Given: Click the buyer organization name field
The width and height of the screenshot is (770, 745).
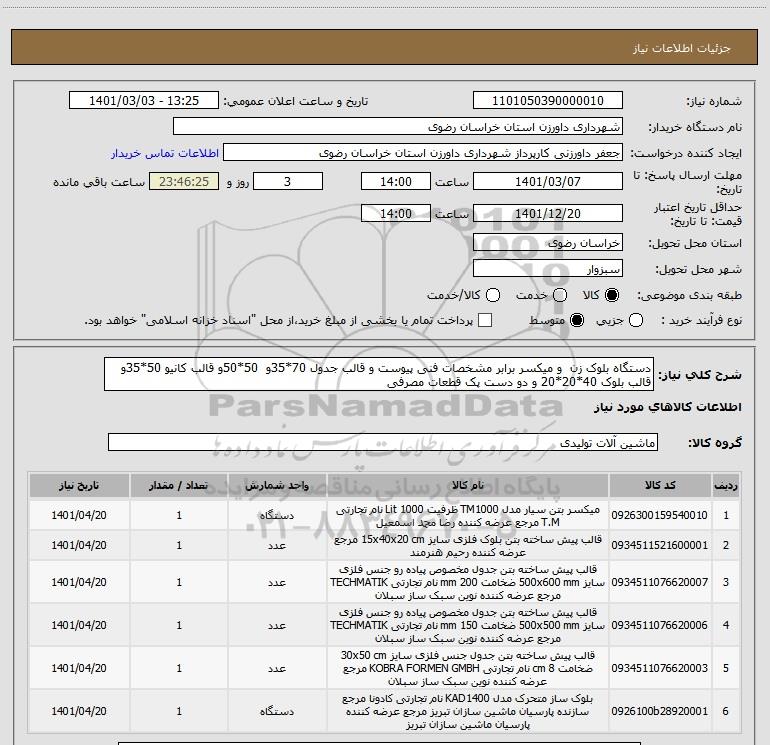Looking at the screenshot, I should point(398,127).
